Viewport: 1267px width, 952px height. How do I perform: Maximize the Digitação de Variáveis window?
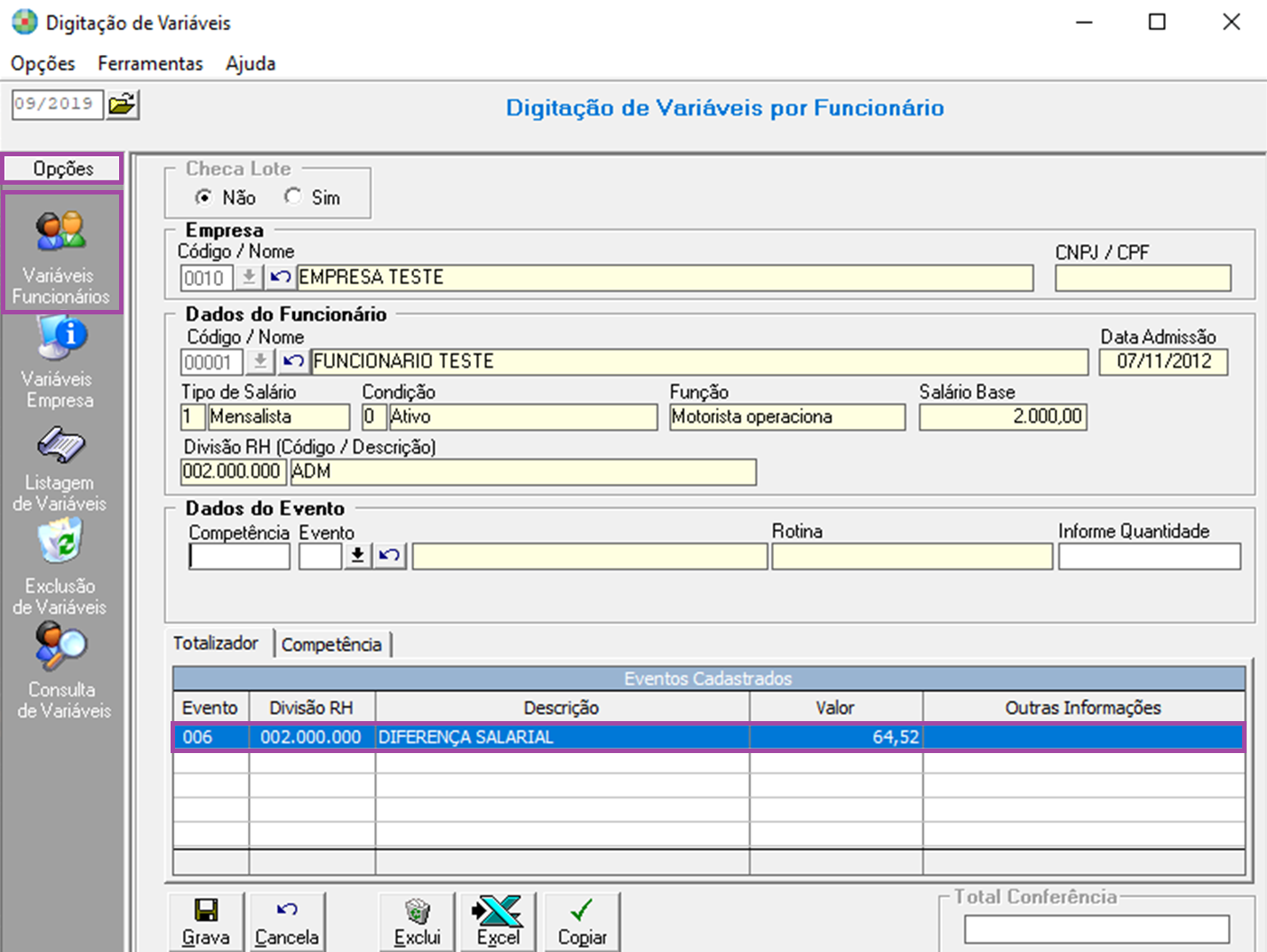pos(1157,22)
